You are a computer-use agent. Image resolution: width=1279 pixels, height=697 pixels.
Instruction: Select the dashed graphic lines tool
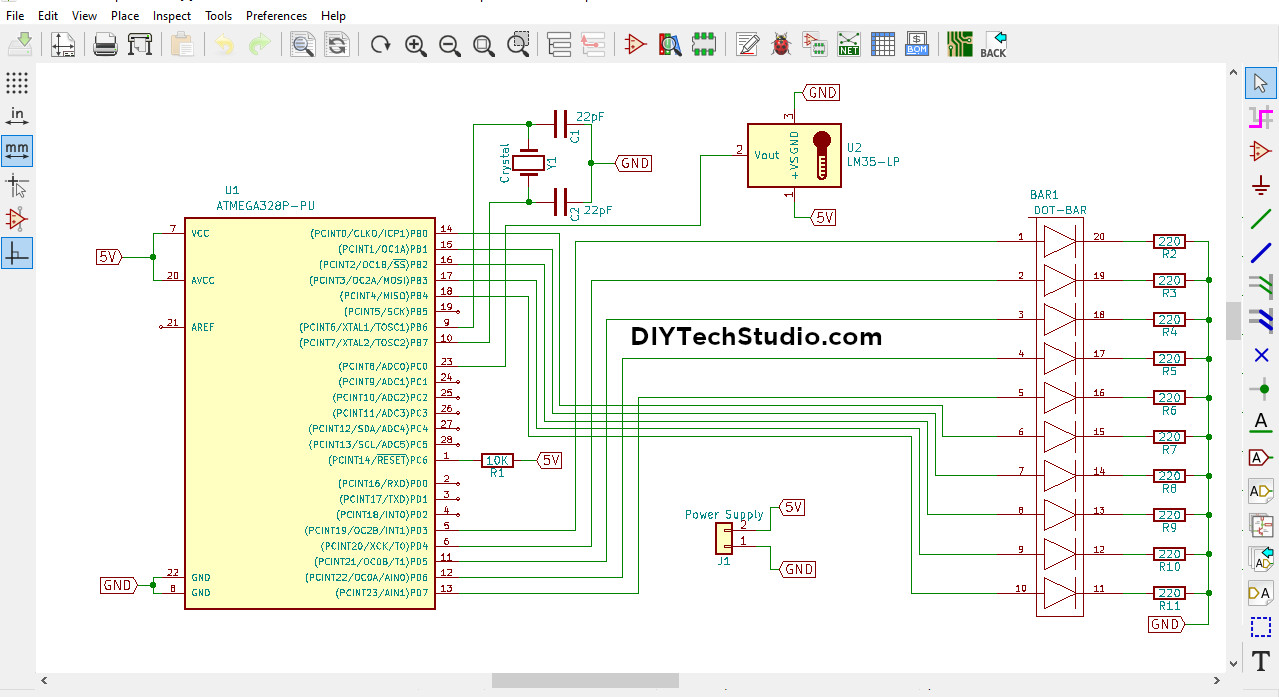(1261, 627)
